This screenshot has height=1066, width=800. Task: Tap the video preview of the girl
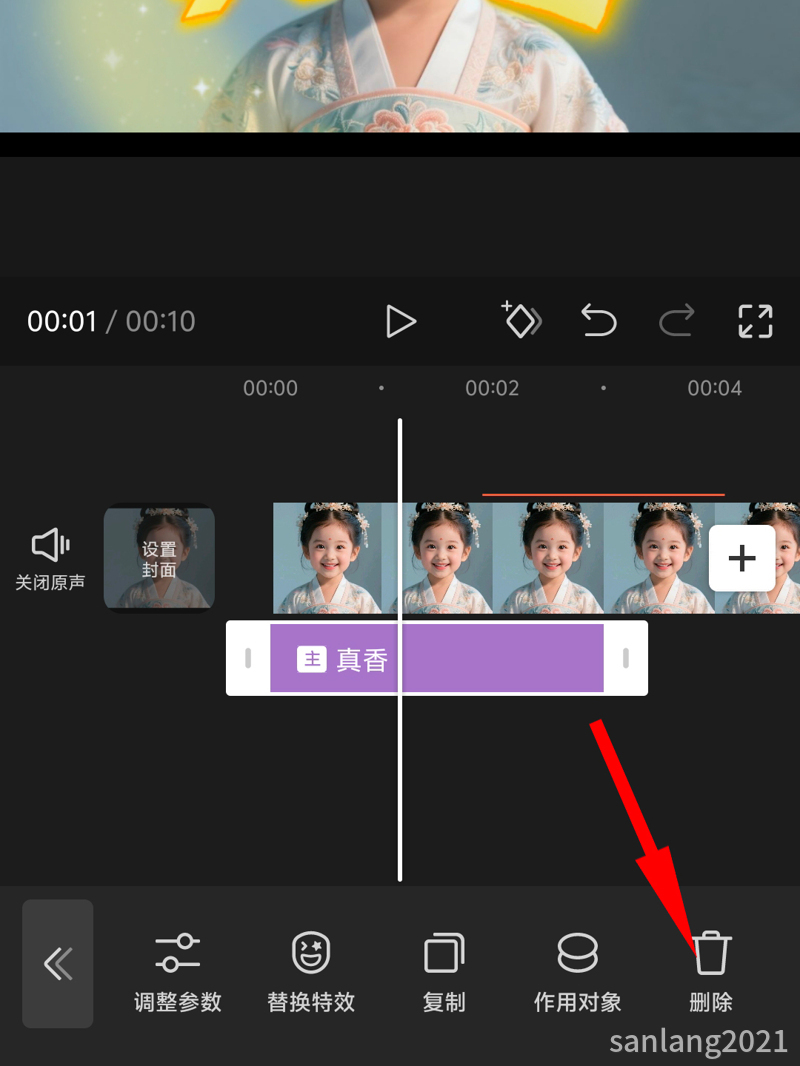(x=400, y=70)
